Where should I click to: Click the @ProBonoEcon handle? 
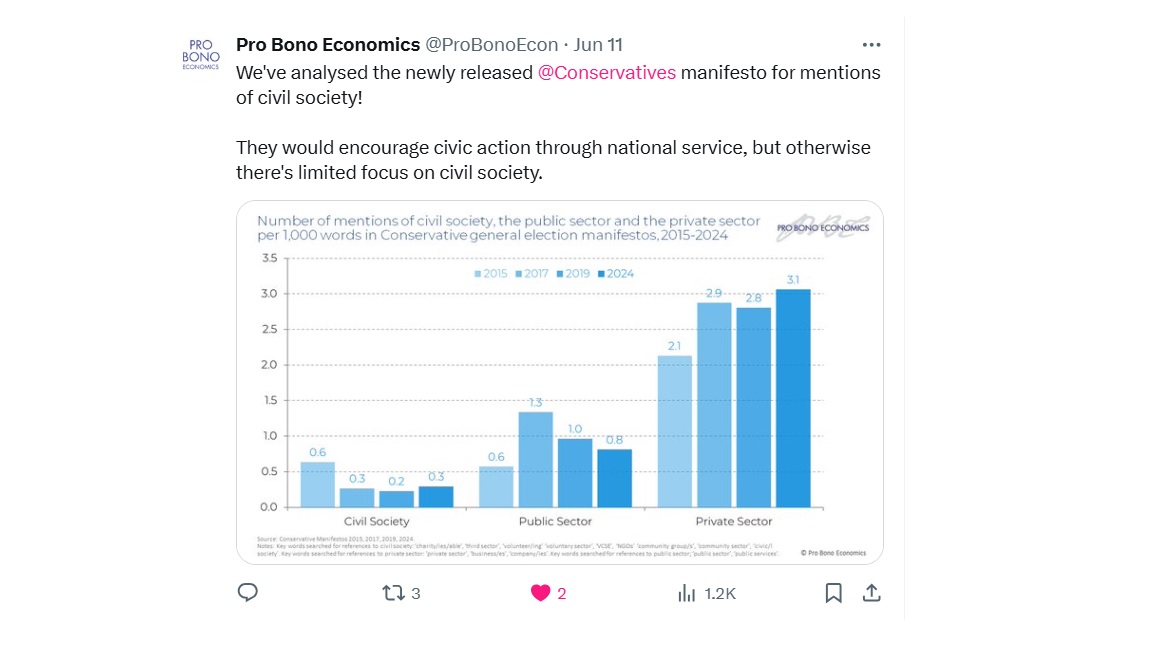[492, 45]
